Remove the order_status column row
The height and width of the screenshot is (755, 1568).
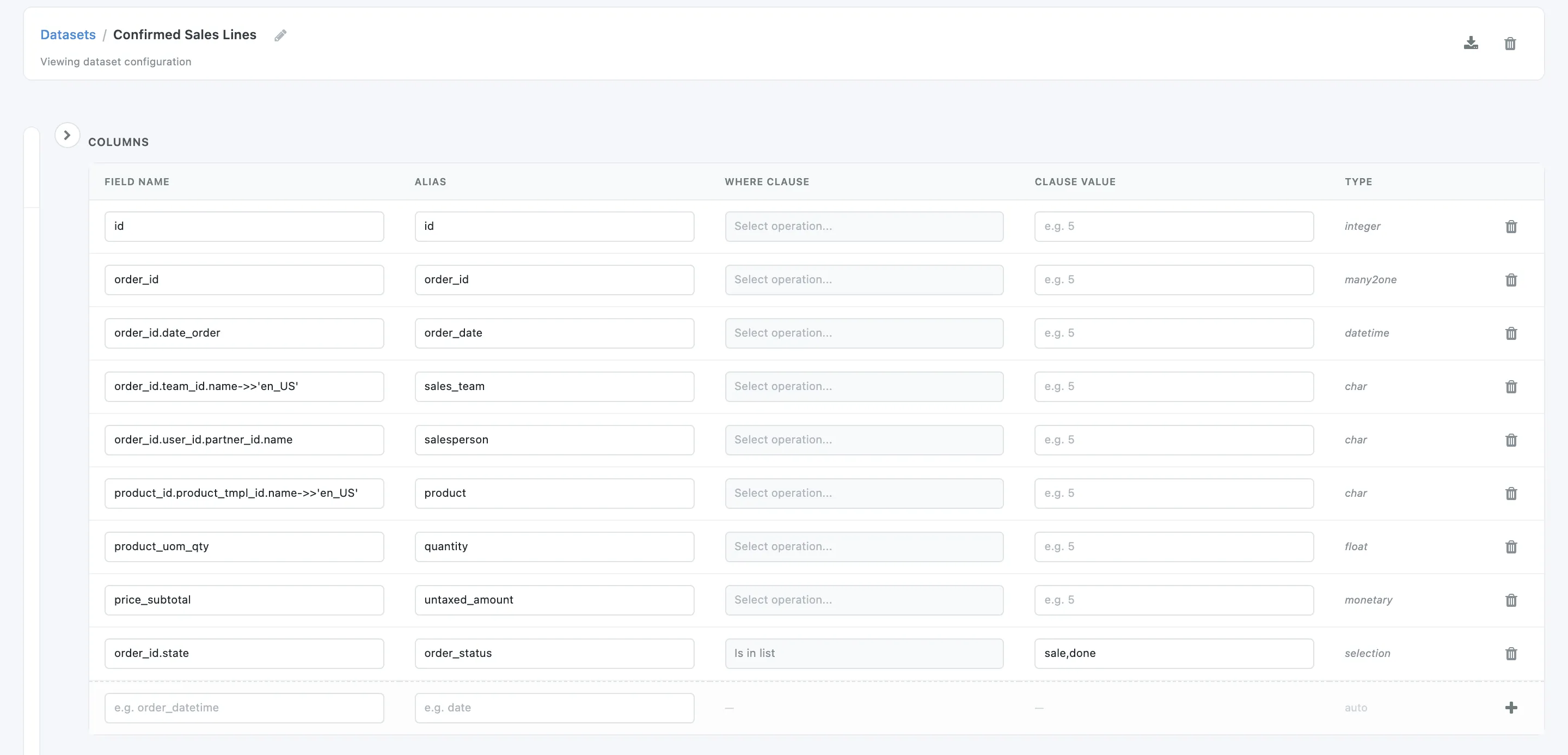click(x=1511, y=653)
